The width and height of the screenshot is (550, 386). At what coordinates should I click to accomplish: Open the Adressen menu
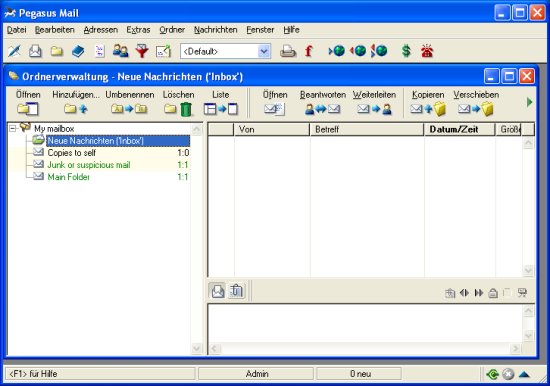[x=101, y=30]
